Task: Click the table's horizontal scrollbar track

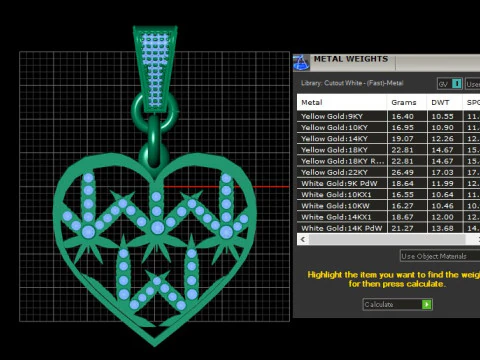Action: click(387, 239)
